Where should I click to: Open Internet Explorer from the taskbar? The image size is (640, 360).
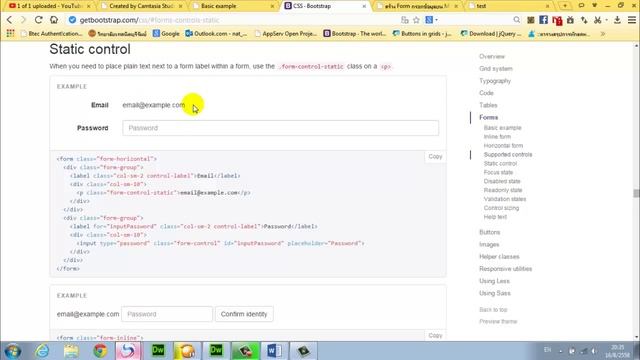coord(42,351)
